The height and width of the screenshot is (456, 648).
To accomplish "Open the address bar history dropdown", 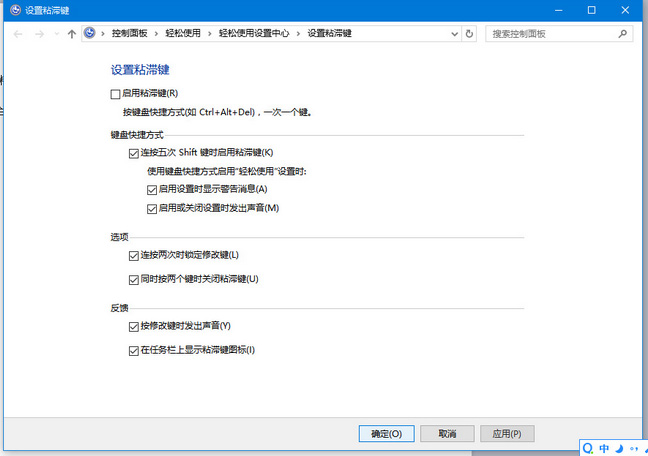I will coord(453,33).
